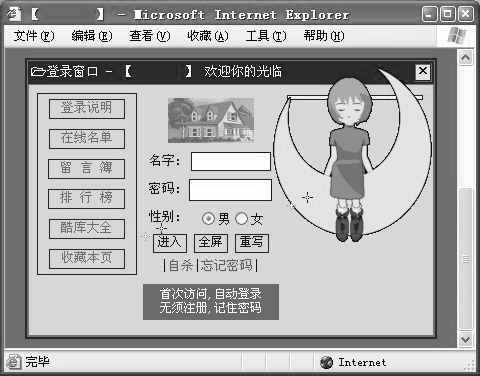480x376 pixels.
Task: Click the 全屏 fullscreen button
Action: (x=211, y=243)
